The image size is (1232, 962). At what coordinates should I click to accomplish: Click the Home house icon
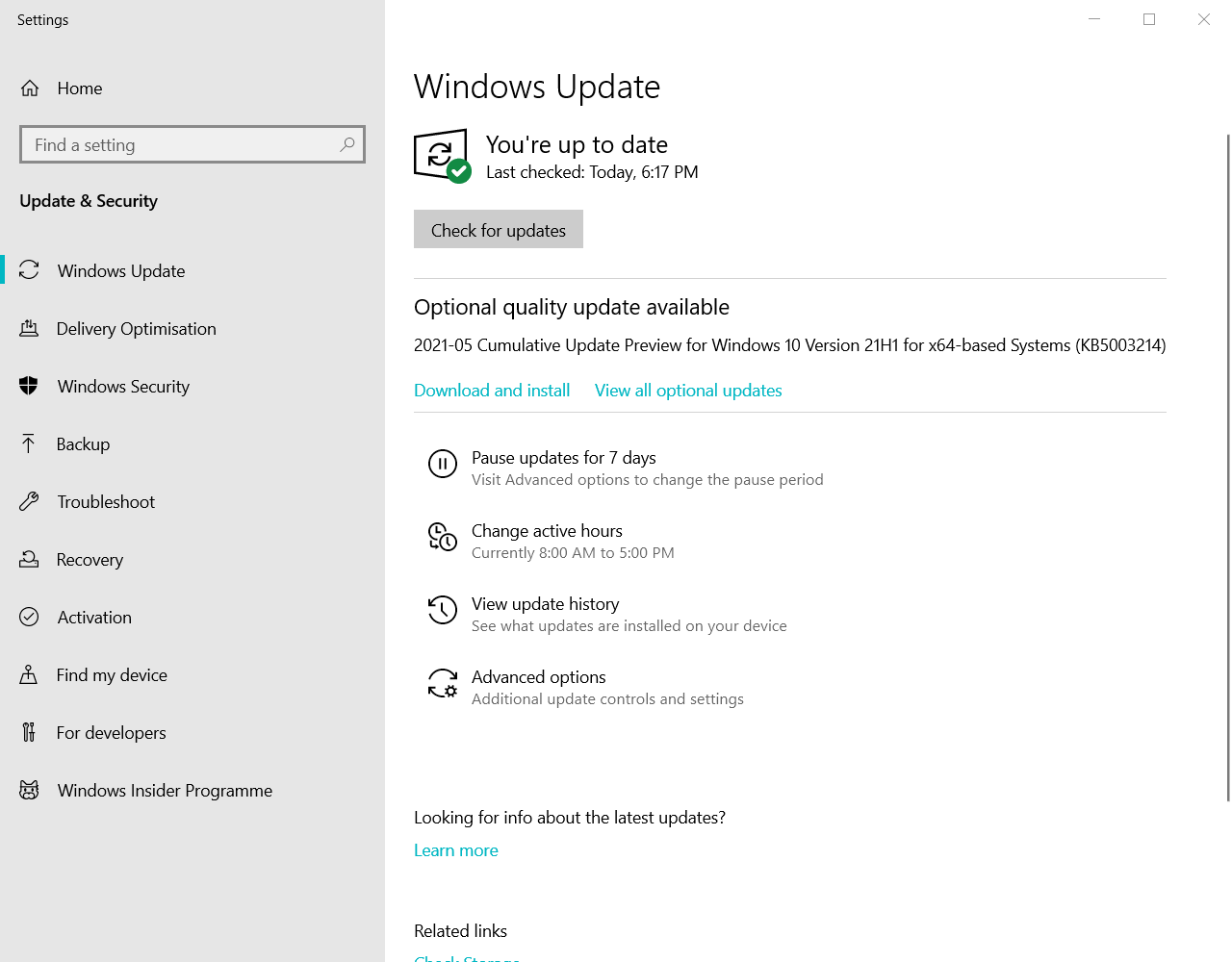[30, 89]
